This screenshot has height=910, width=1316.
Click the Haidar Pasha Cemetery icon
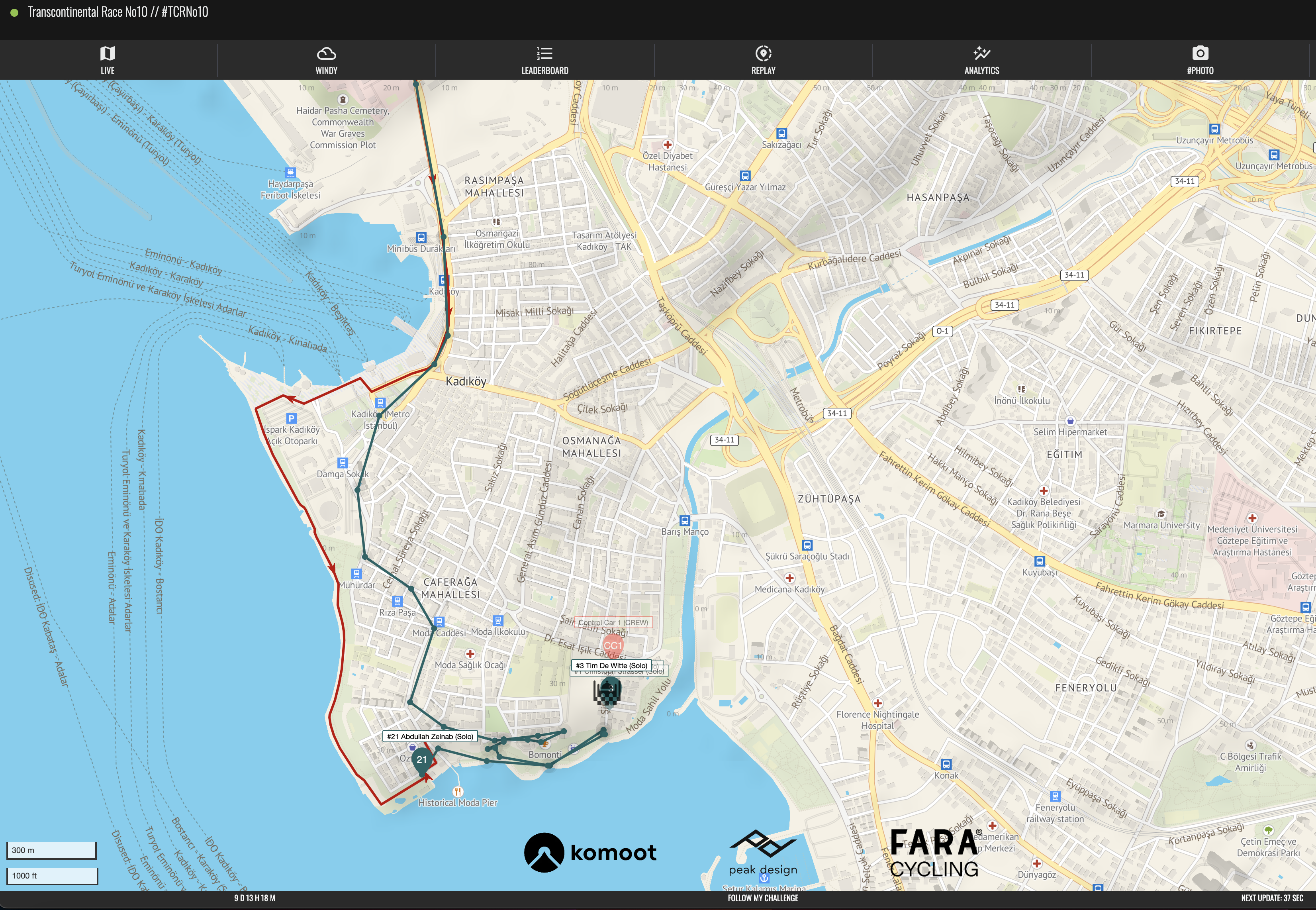[x=343, y=99]
